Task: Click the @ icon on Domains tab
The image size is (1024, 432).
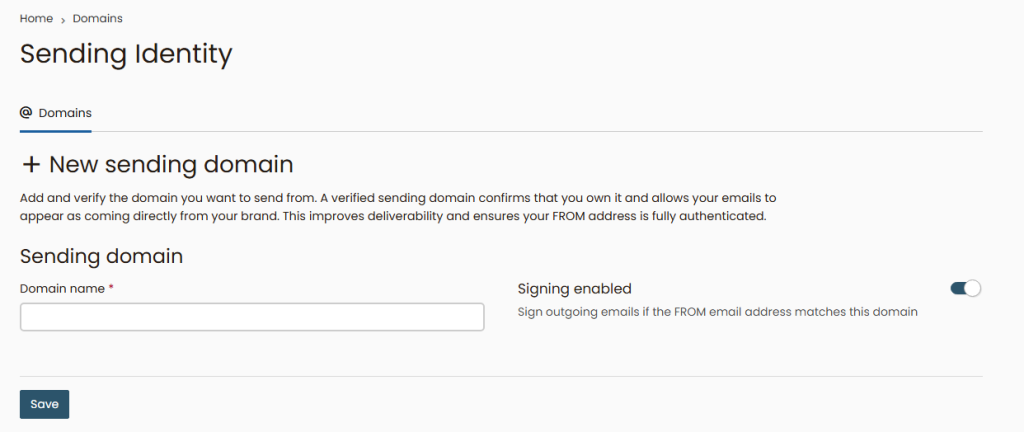Action: pyautogui.click(x=26, y=113)
